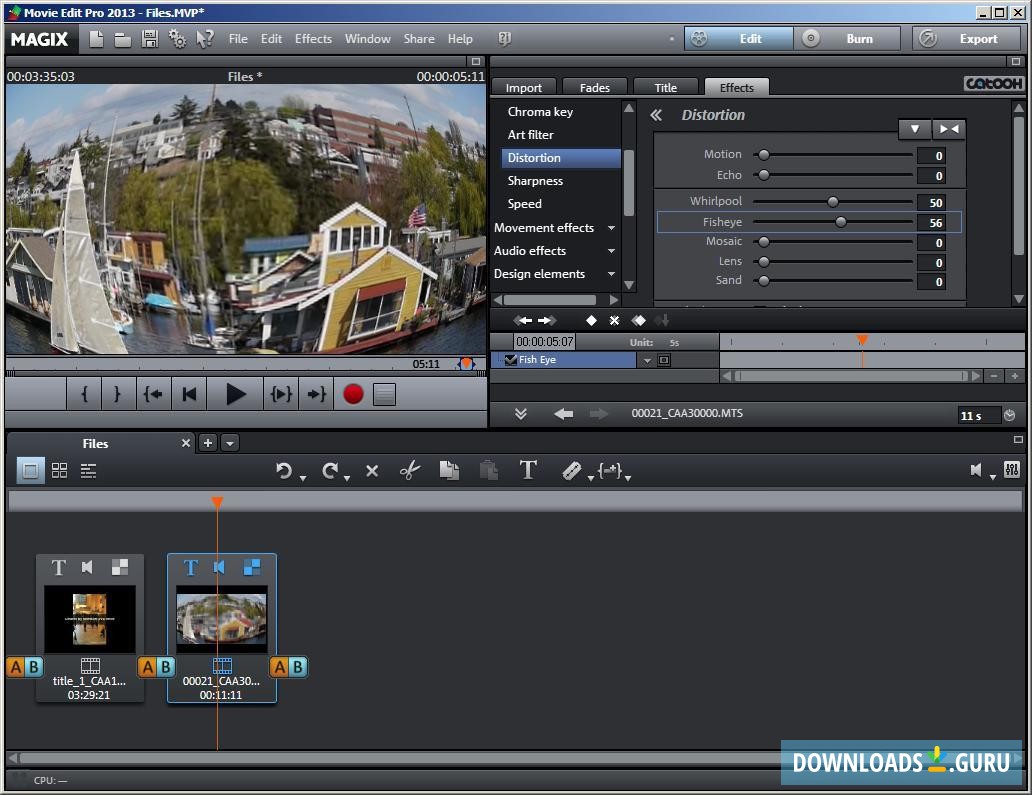Viewport: 1032px width, 795px height.
Task: Enable the Fish Eye effect checkbox
Action: pyautogui.click(x=510, y=359)
